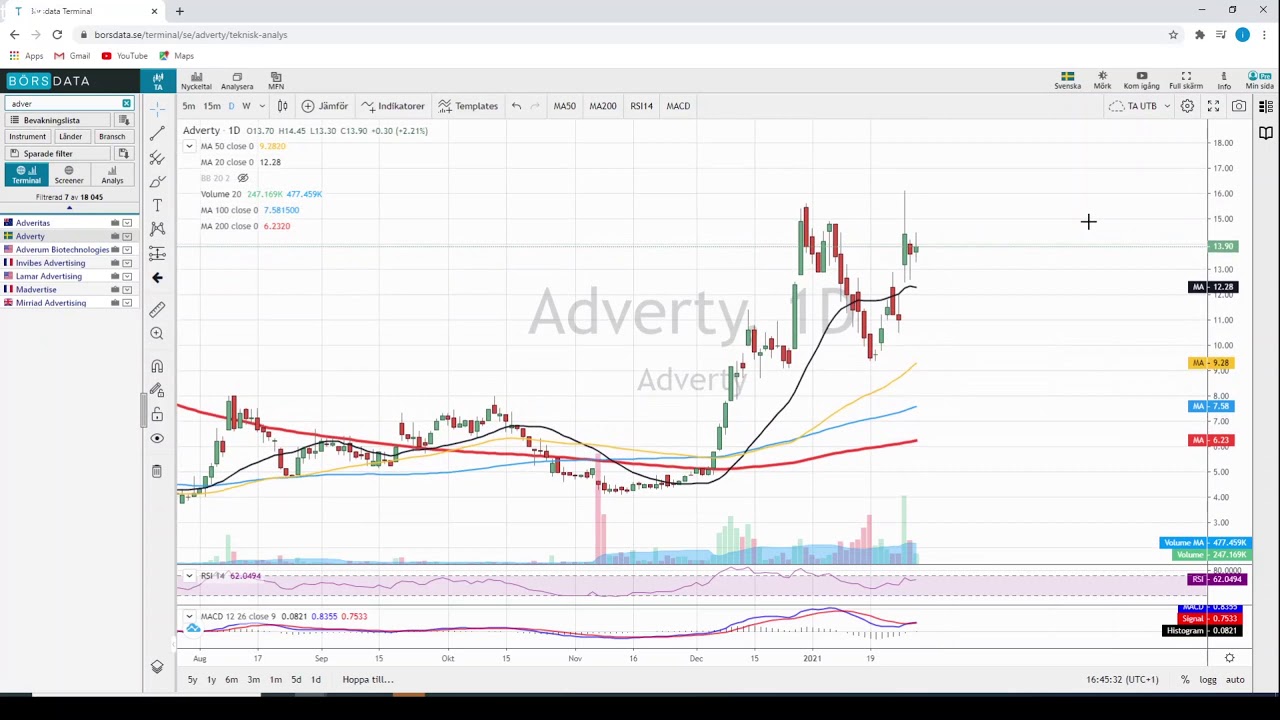
Task: Open the Analysera tab
Action: [237, 81]
